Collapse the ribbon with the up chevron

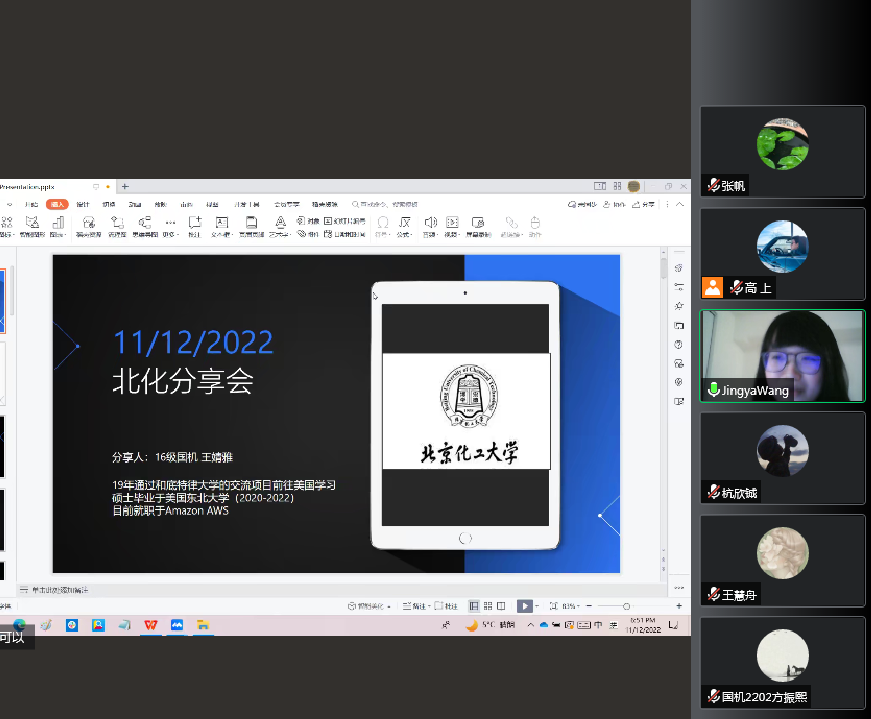click(680, 204)
